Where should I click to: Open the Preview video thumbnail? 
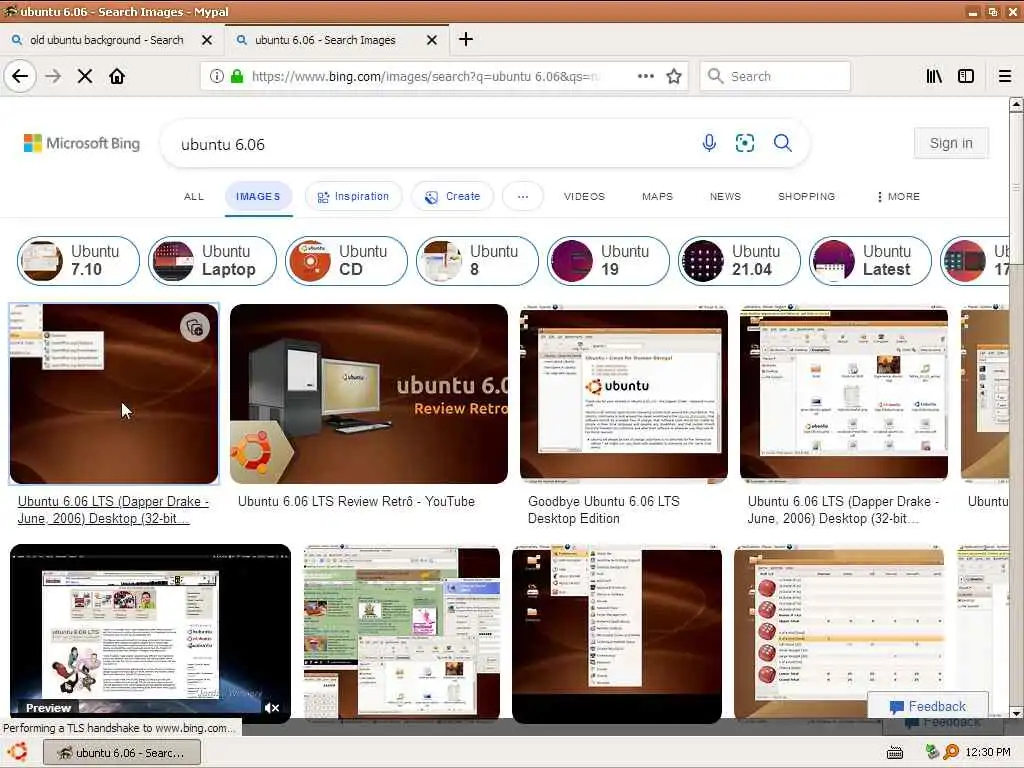[x=150, y=633]
